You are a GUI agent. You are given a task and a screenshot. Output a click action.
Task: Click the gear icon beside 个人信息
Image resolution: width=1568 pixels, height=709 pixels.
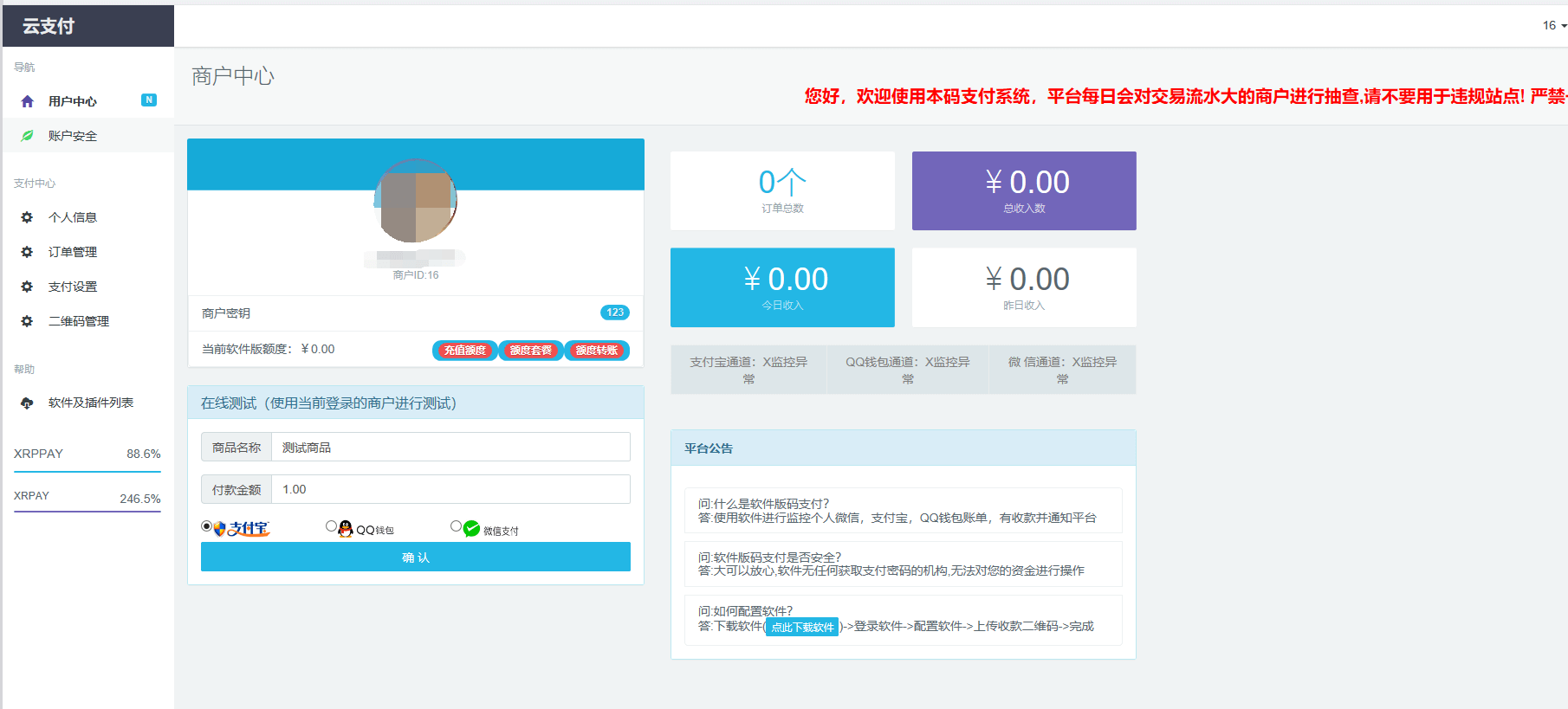(x=27, y=217)
